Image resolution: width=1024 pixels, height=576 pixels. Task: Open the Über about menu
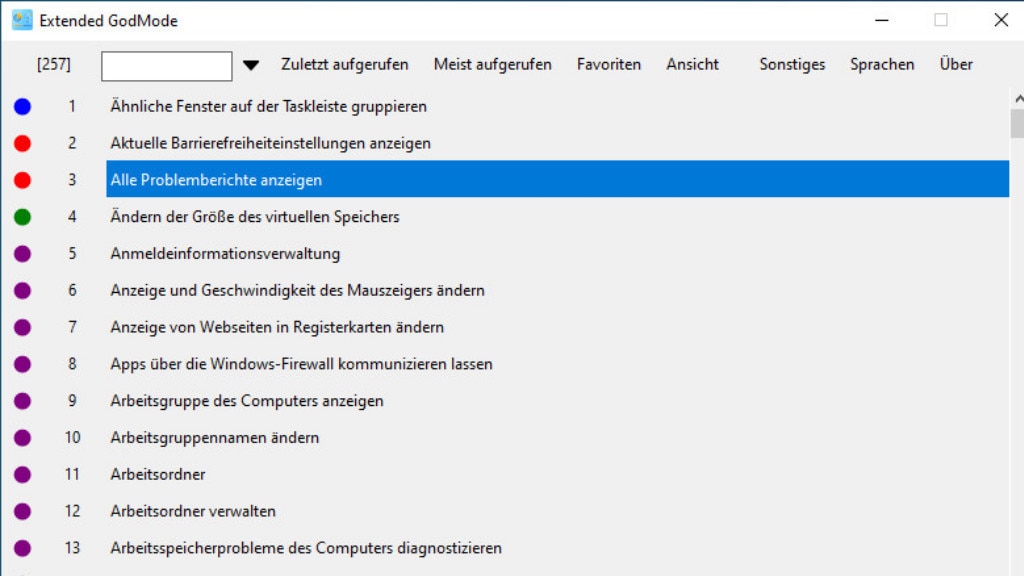pos(956,64)
